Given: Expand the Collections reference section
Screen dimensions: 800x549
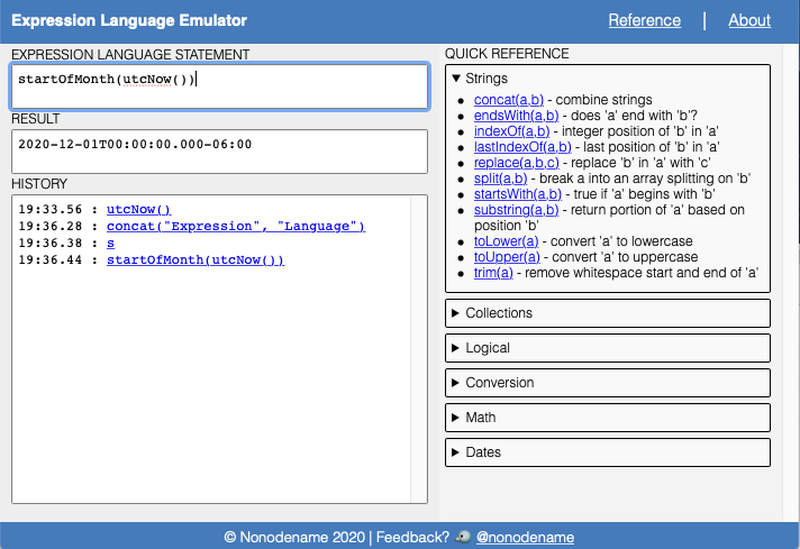Looking at the screenshot, I should [x=608, y=313].
